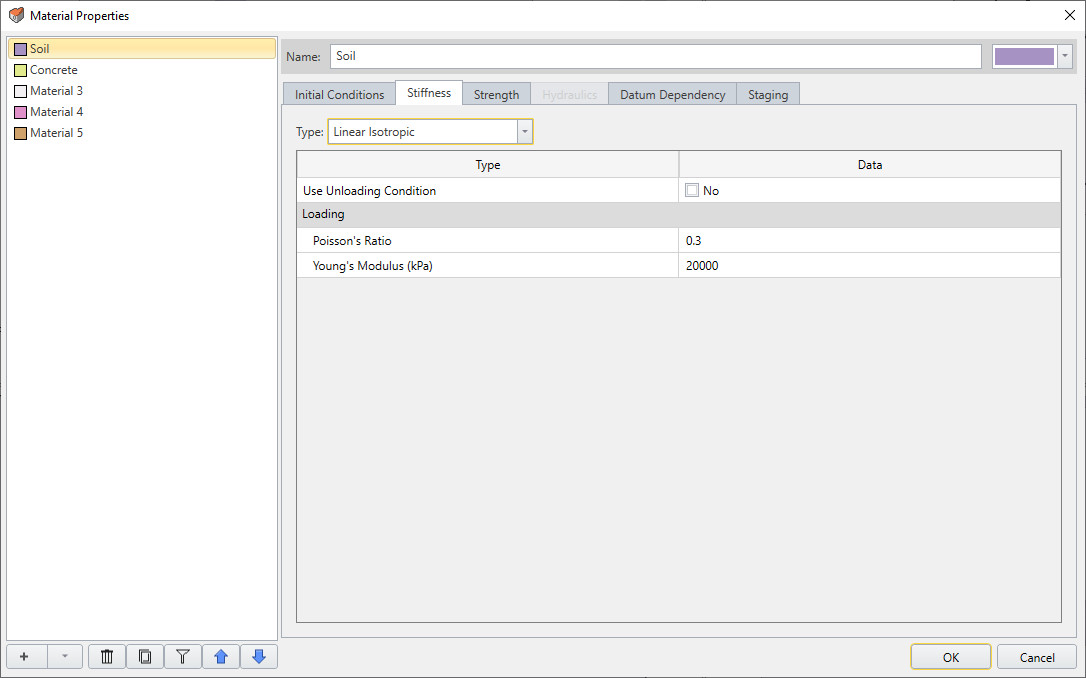This screenshot has height=678, width=1086.
Task: Switch to the Initial Conditions tab
Action: 339,95
